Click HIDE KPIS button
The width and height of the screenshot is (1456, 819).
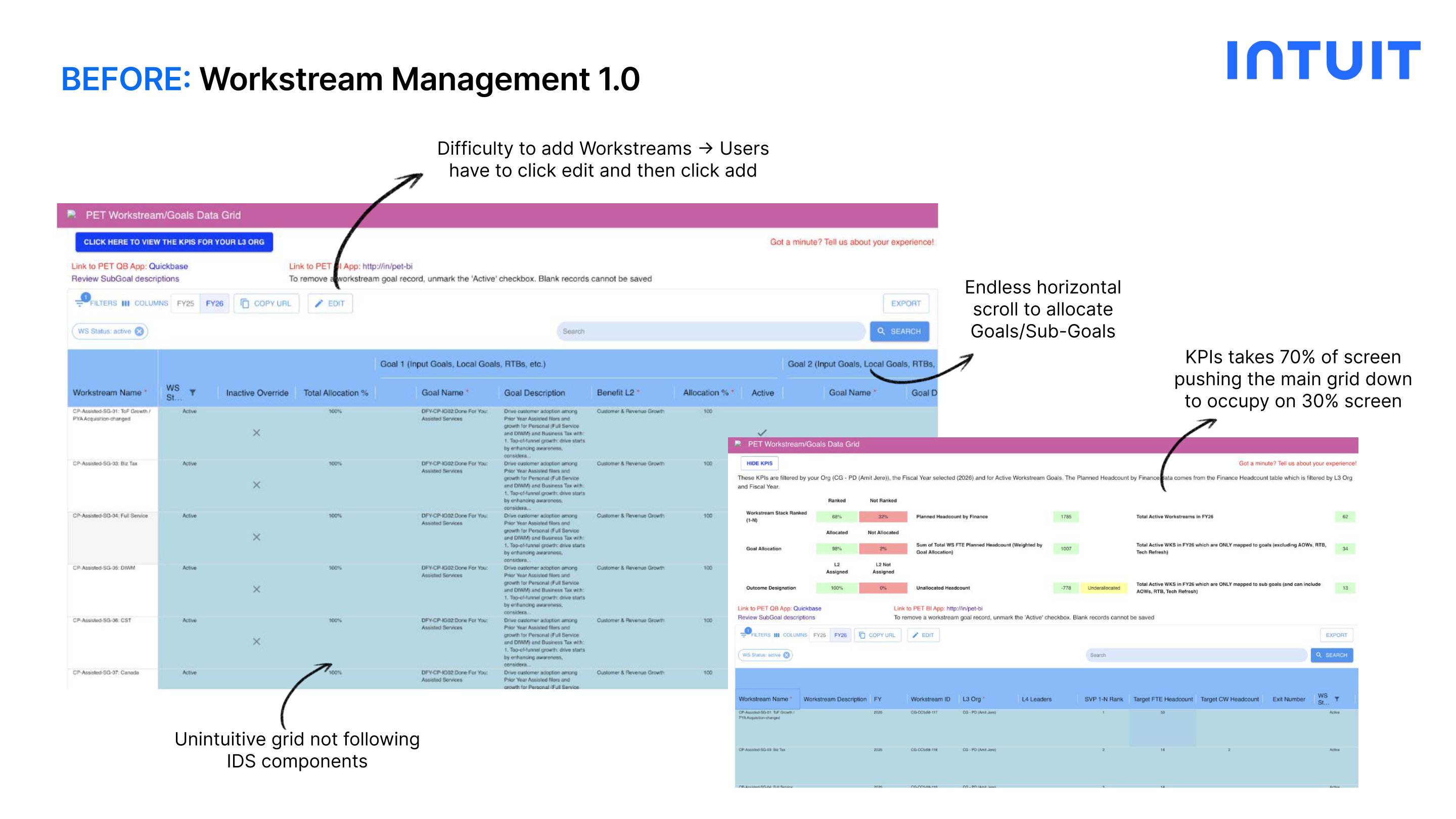pyautogui.click(x=759, y=464)
